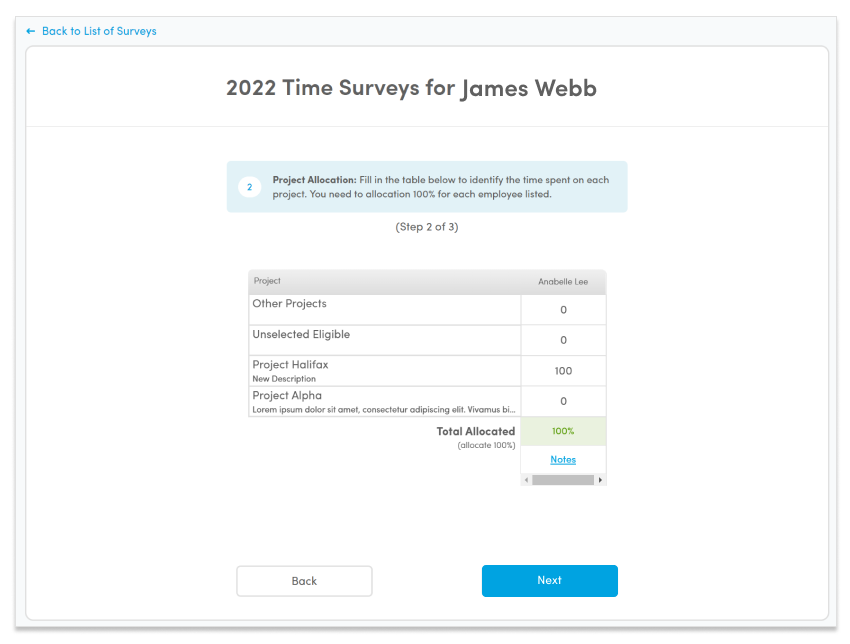Click the step 2 circle badge
Image resolution: width=850 pixels, height=644 pixels.
[x=249, y=187]
